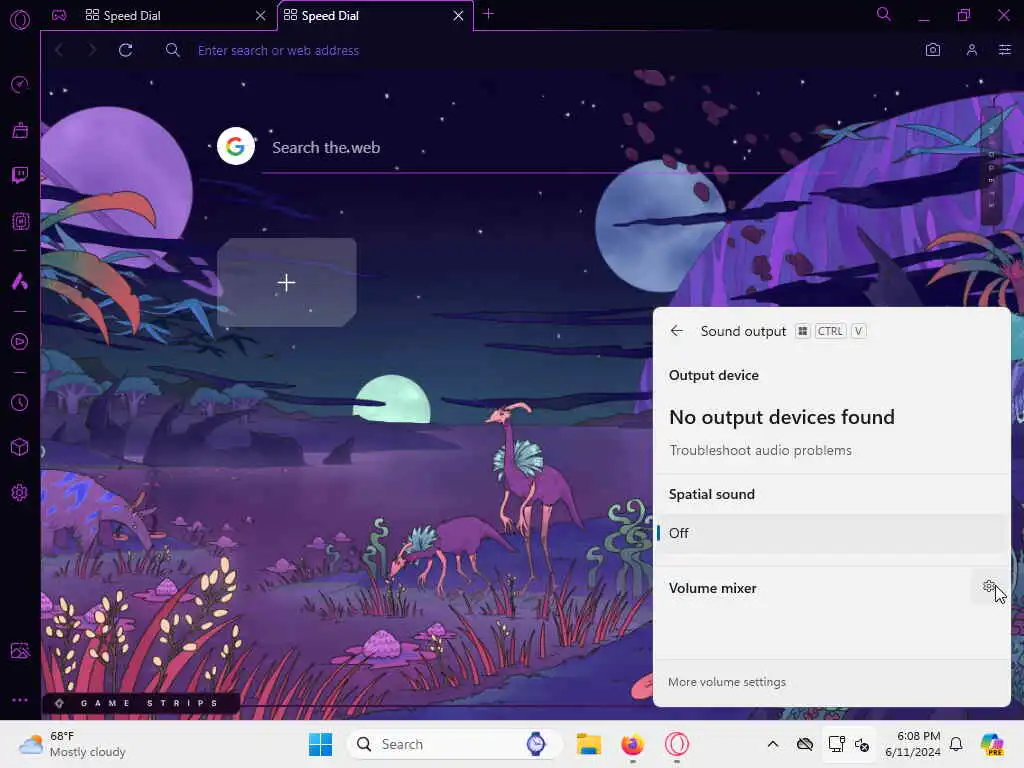Open GX Corner gamepad icon
The width and height of the screenshot is (1024, 768).
coord(59,15)
